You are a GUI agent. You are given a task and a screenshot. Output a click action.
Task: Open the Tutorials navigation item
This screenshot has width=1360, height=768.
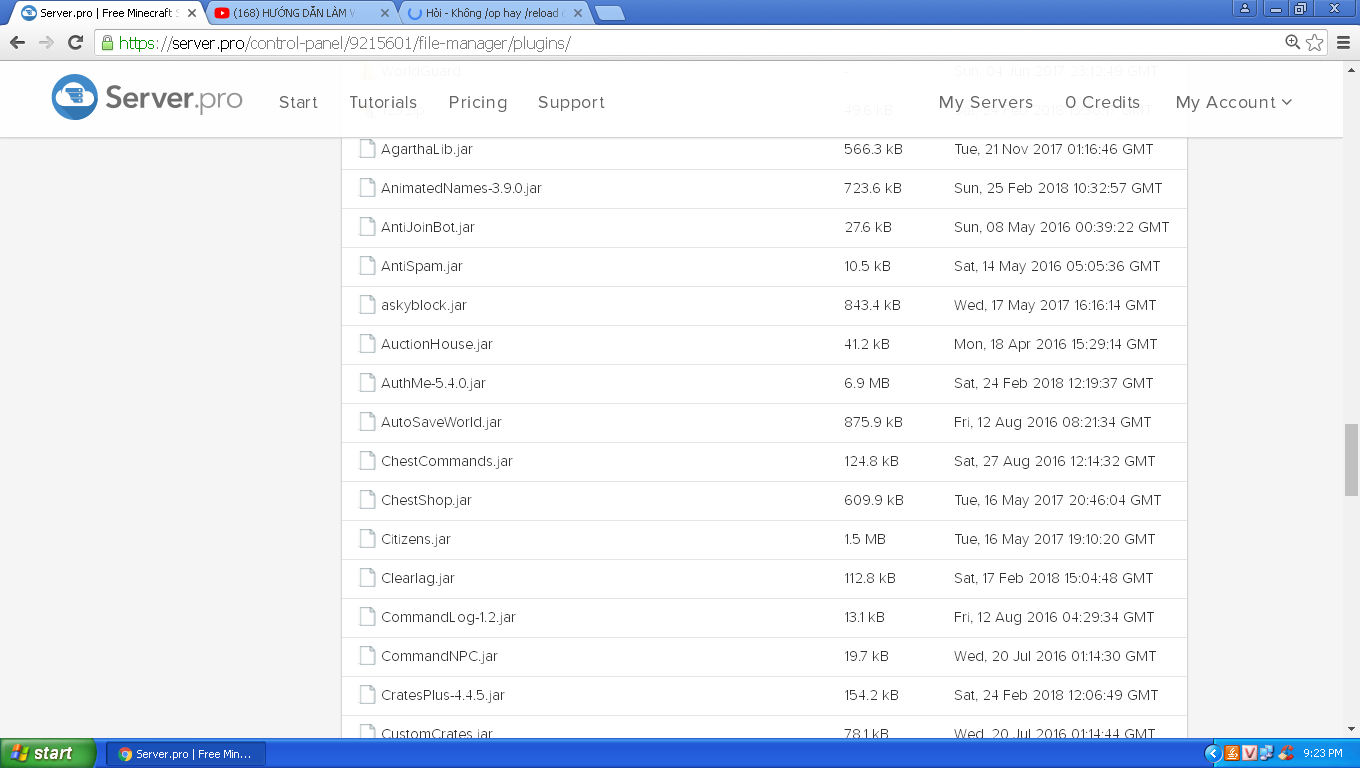coord(383,102)
